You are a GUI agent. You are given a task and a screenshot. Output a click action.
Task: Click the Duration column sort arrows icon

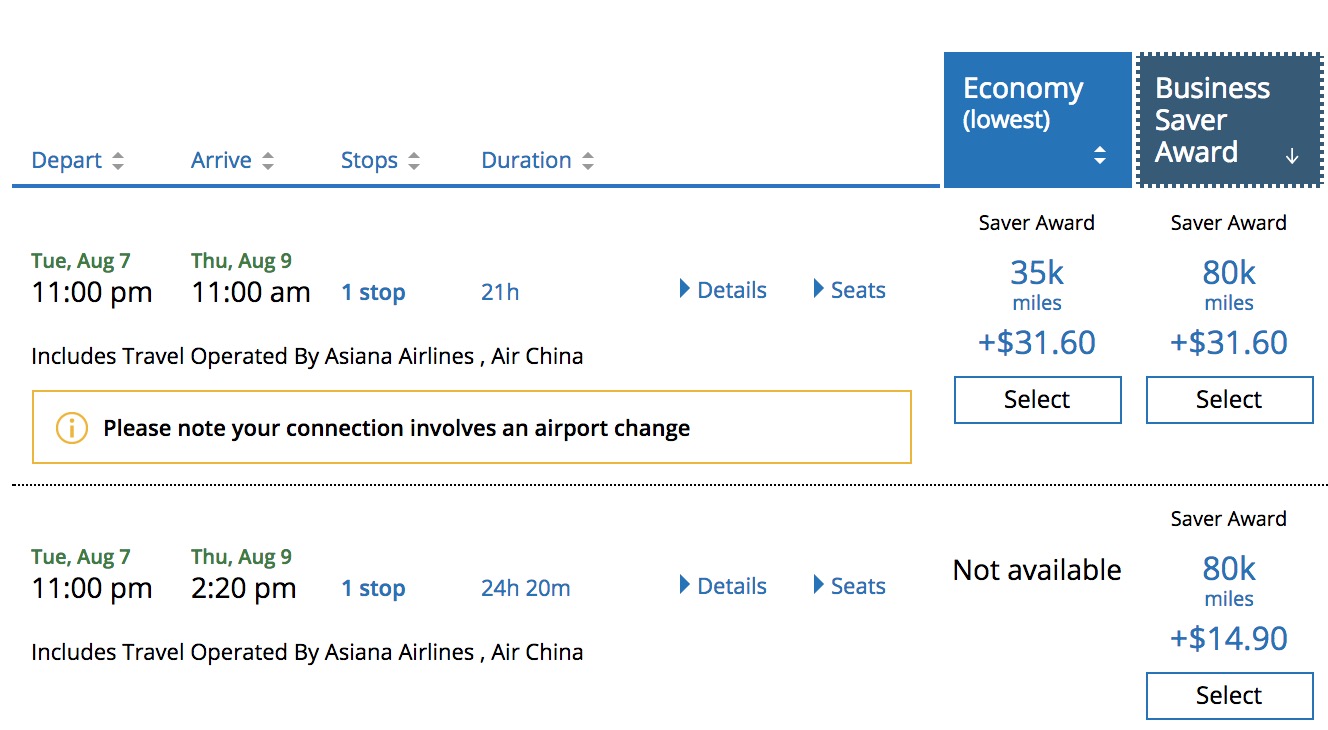pos(588,161)
